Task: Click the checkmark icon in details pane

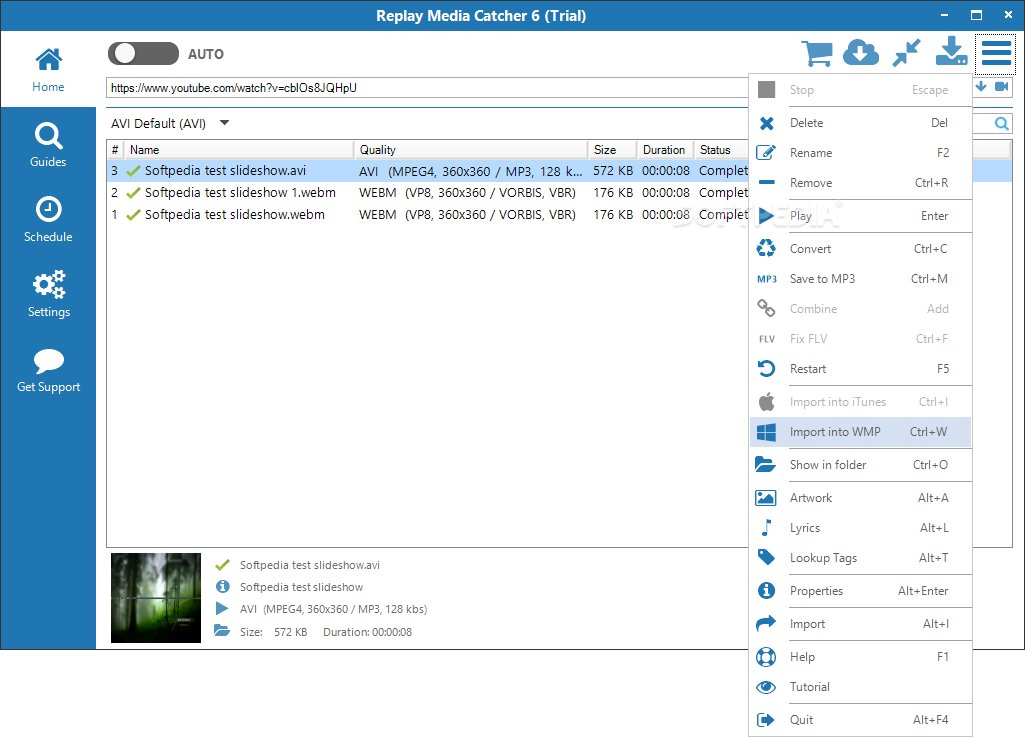Action: [222, 564]
